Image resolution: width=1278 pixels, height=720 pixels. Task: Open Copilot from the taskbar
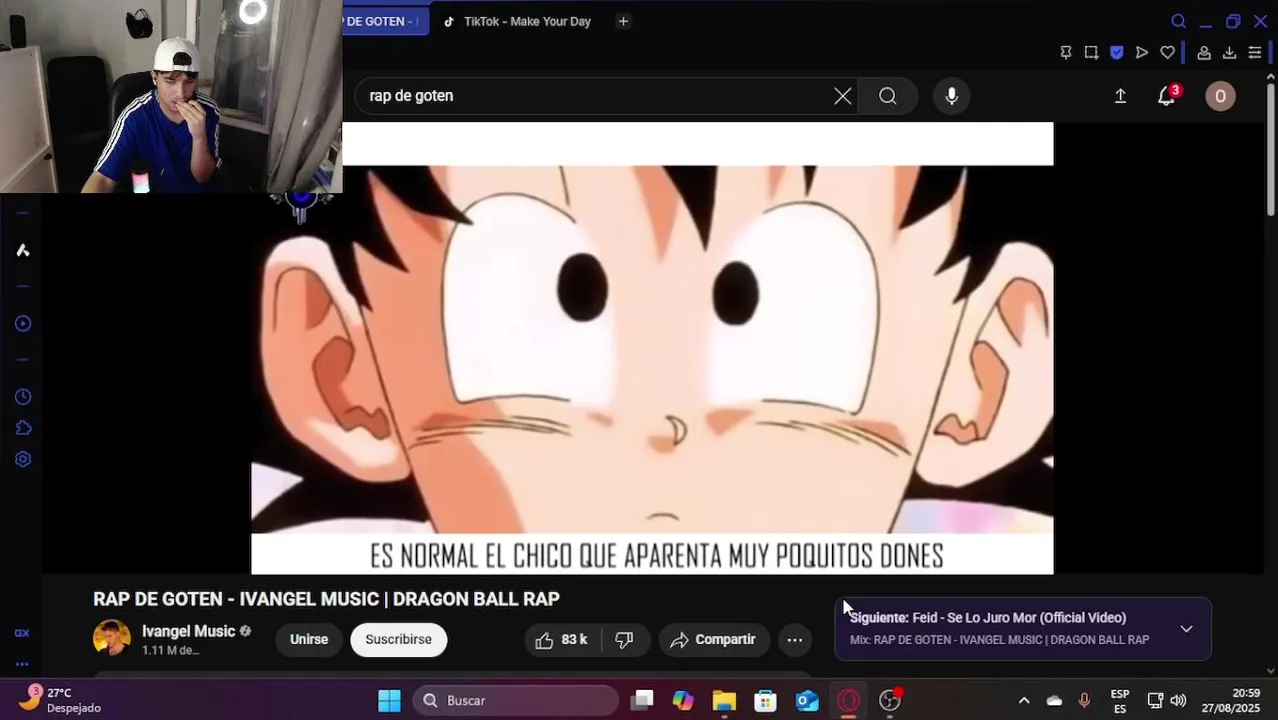click(x=683, y=700)
